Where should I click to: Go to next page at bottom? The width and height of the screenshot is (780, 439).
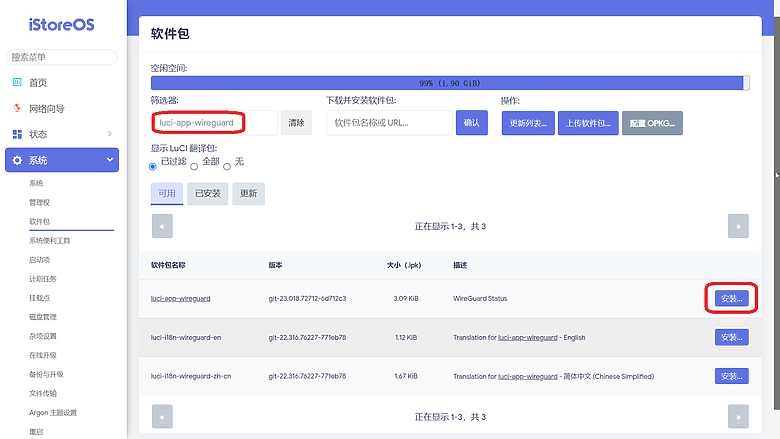click(738, 417)
